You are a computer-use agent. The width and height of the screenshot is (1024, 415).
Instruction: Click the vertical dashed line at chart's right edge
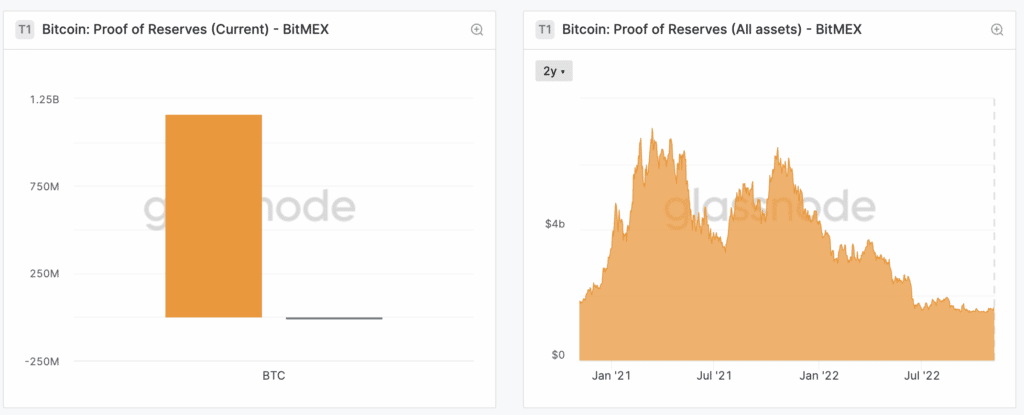tap(995, 200)
